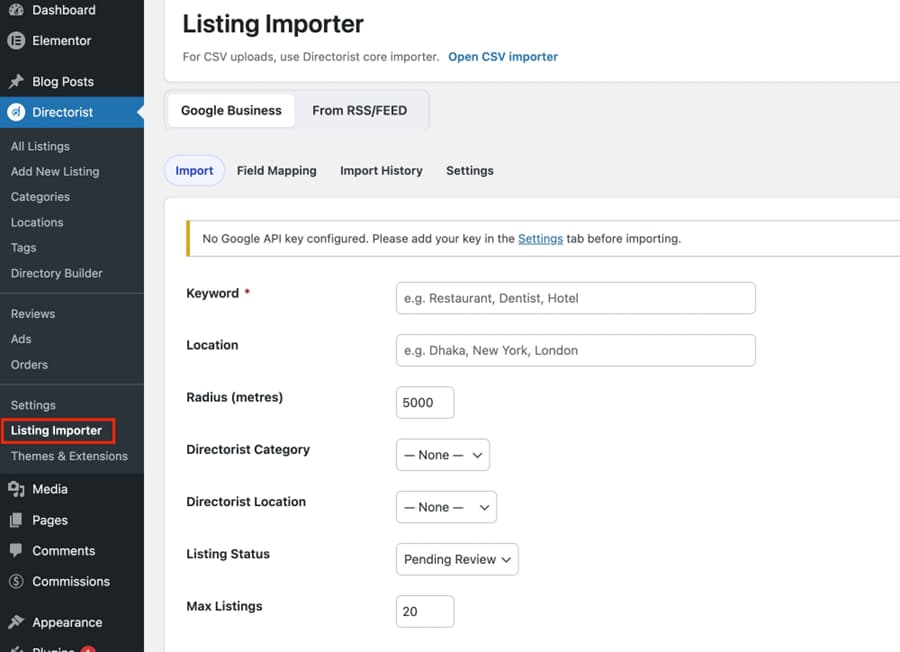
Task: Select Listing Importer menu item
Action: (56, 430)
